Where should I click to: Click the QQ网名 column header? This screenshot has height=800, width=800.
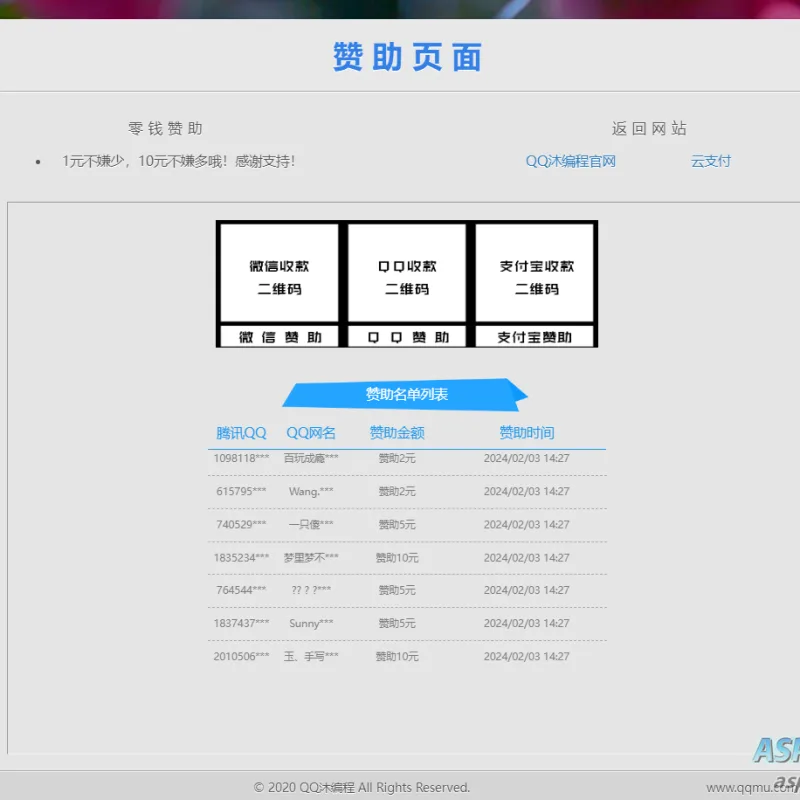pos(311,433)
